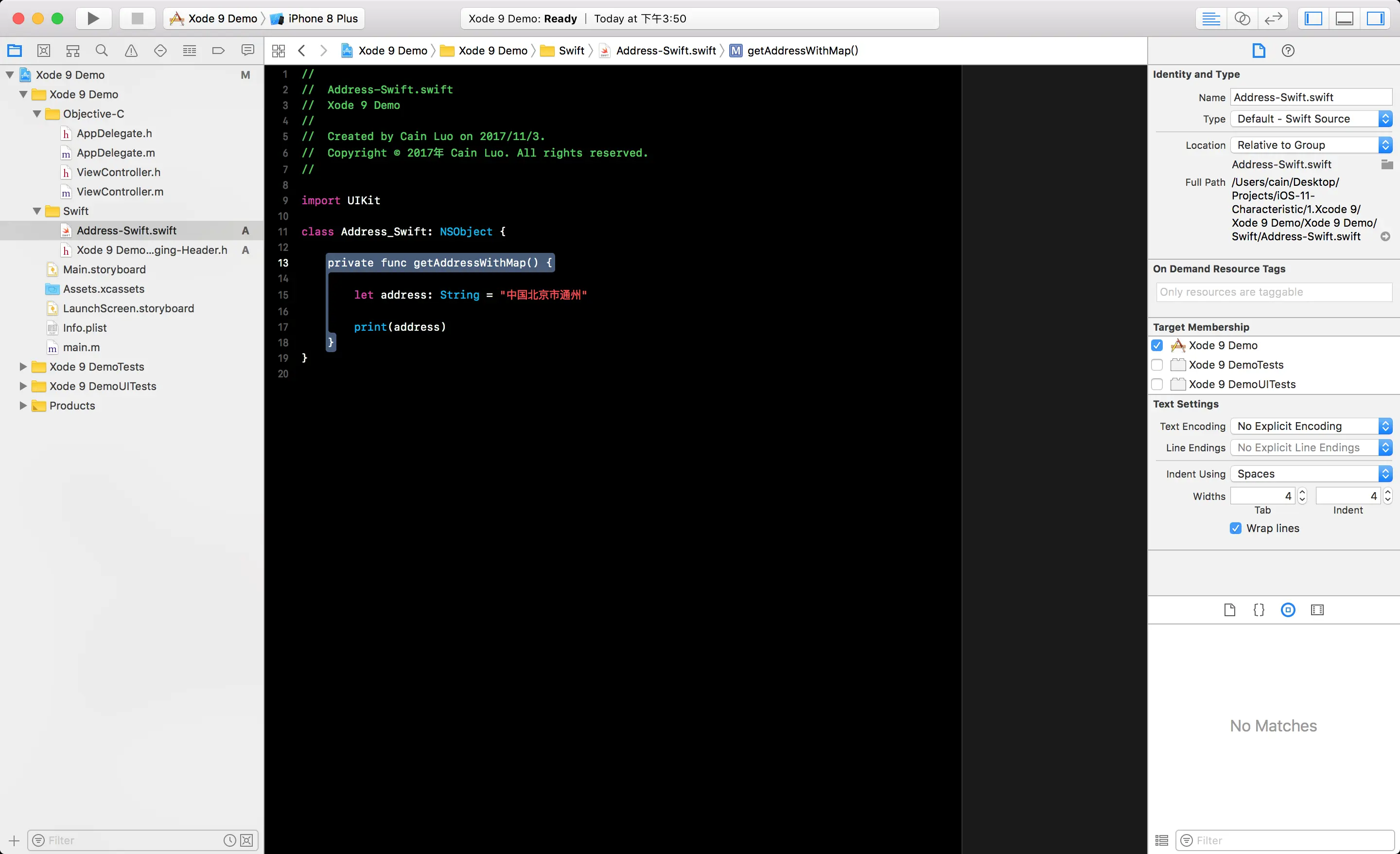
Task: Uncheck the Wrap lines checkbox
Action: tap(1235, 528)
